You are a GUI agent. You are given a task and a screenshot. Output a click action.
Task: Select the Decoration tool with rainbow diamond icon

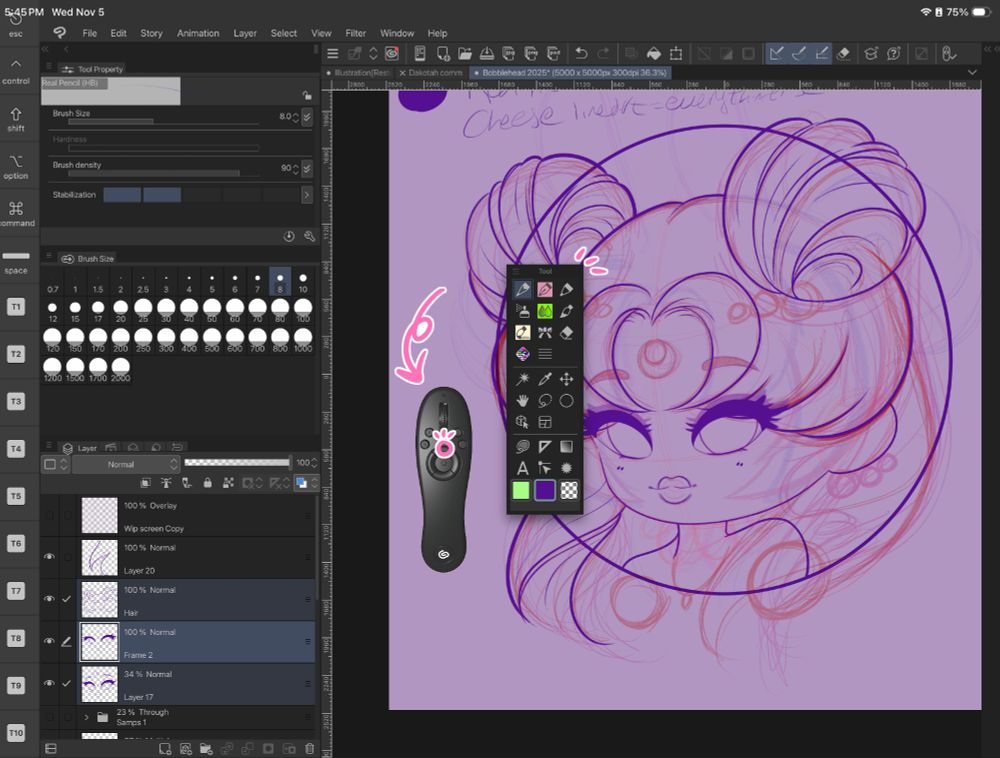[522, 354]
